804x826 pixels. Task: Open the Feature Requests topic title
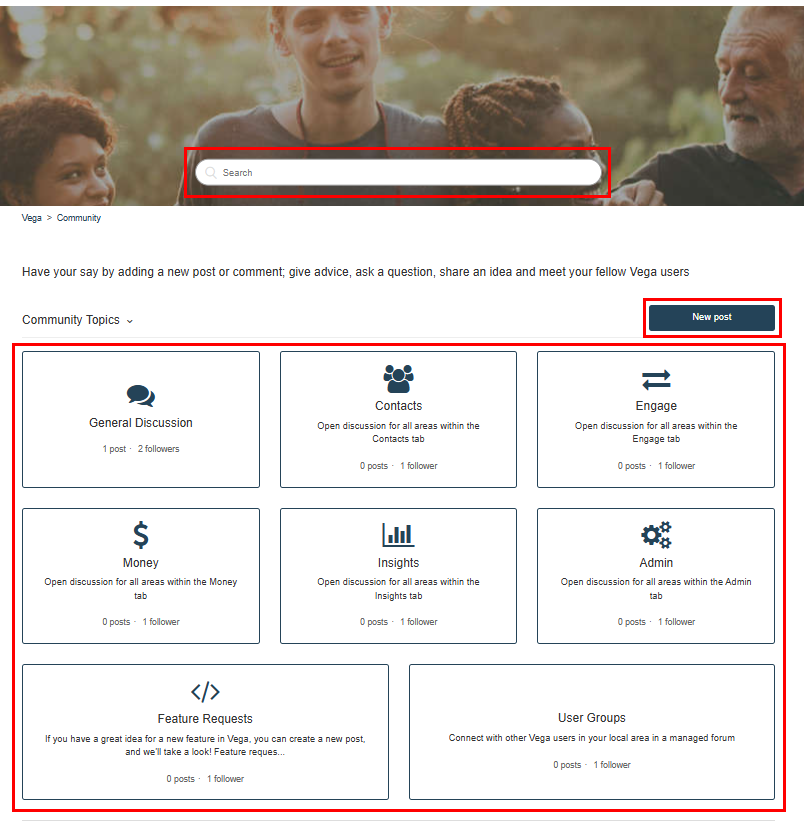(x=205, y=719)
